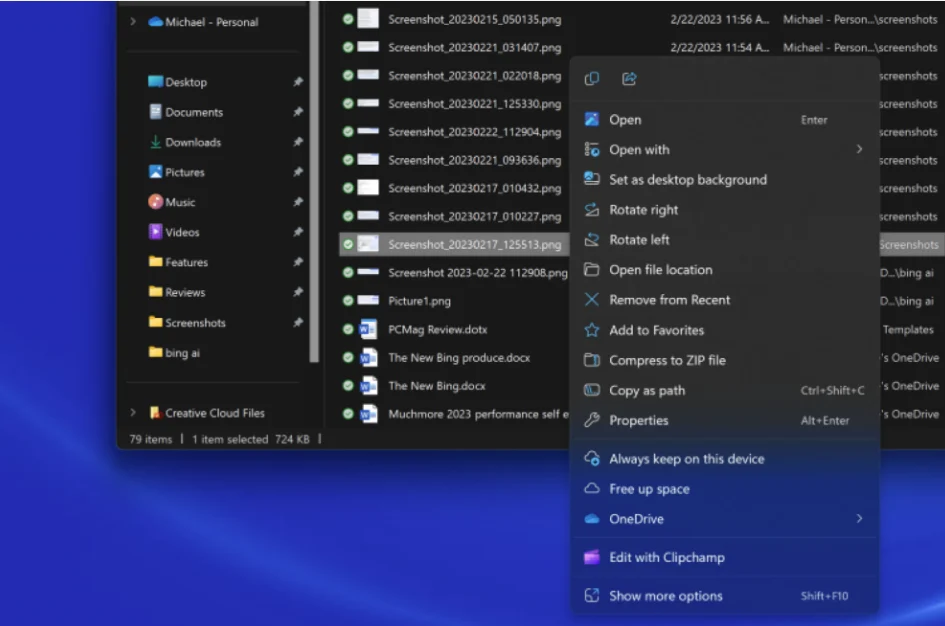
Task: Select file Screenshot_20230215_050135.png
Action: [474, 19]
